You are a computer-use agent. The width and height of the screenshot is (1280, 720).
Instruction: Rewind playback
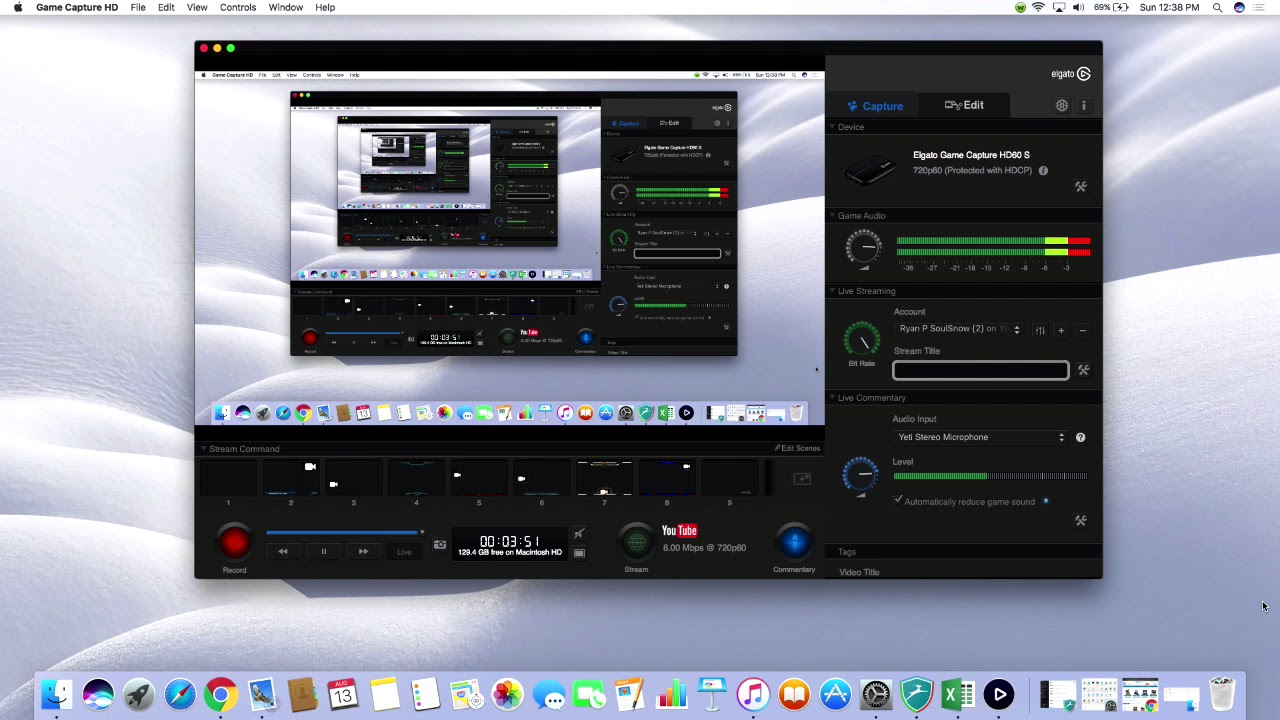pyautogui.click(x=283, y=551)
